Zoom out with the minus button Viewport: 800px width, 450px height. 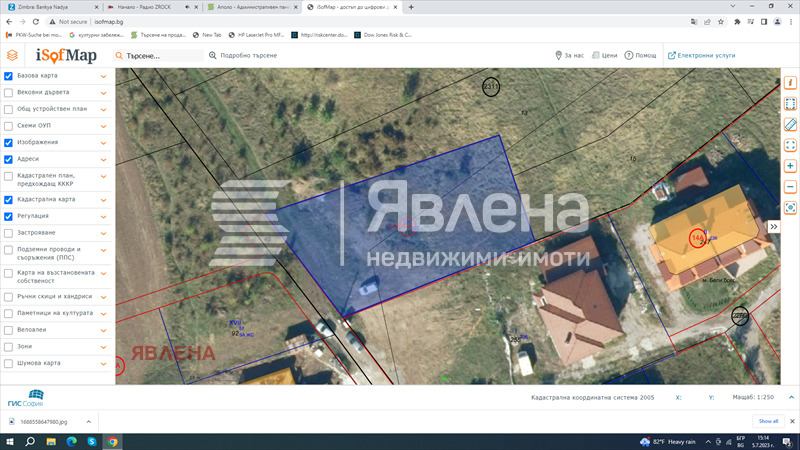pyautogui.click(x=790, y=186)
